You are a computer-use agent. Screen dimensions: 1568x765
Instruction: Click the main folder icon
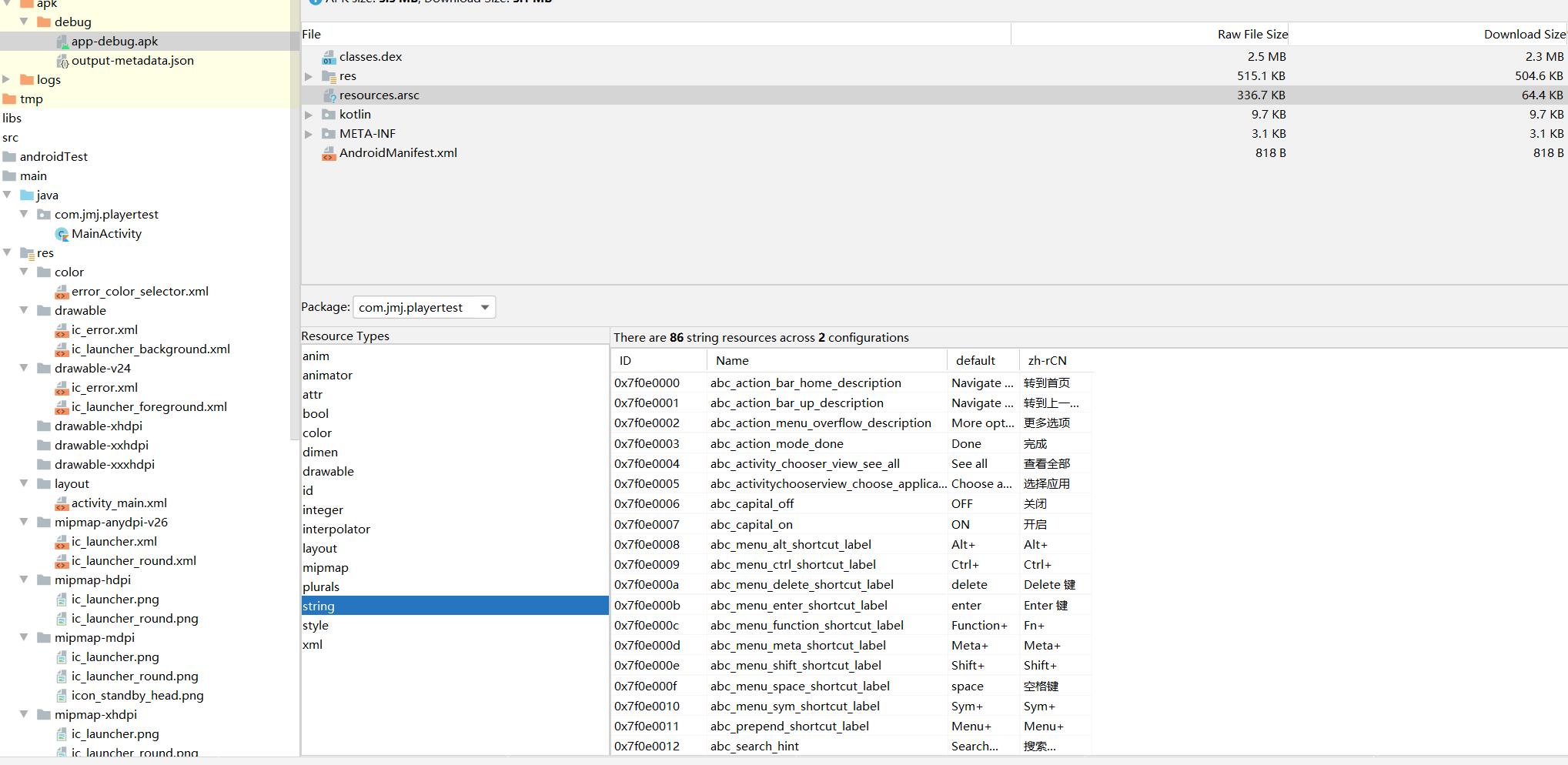[10, 176]
